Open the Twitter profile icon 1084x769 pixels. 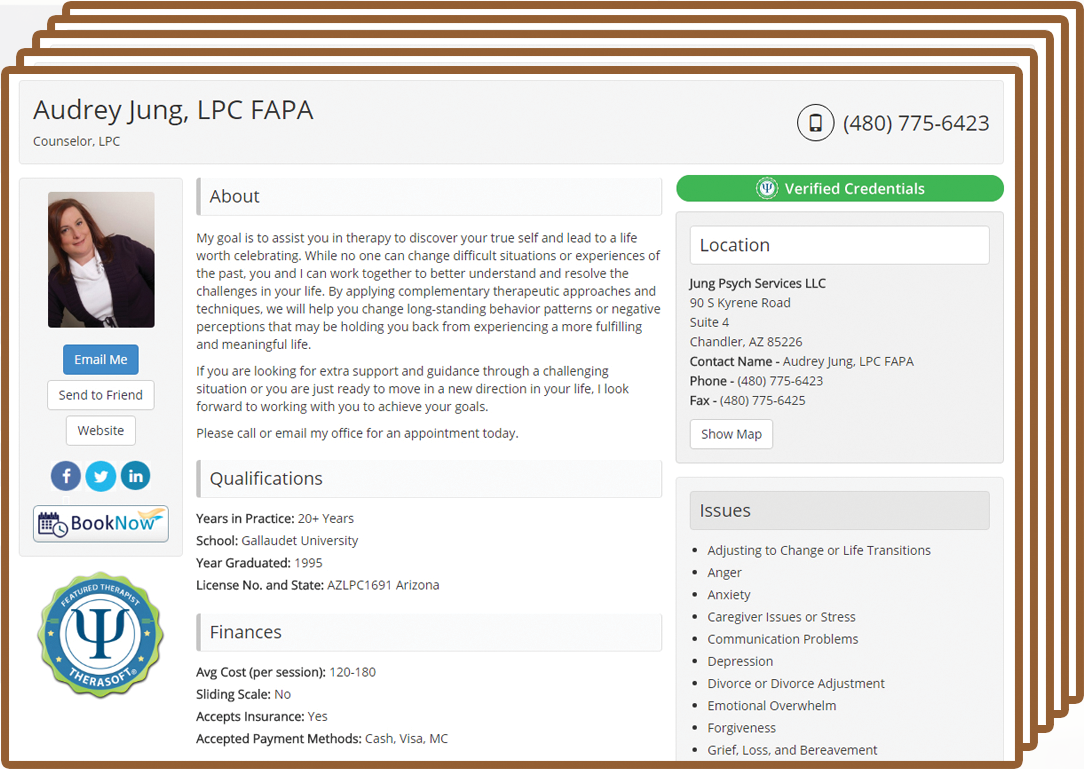[101, 476]
